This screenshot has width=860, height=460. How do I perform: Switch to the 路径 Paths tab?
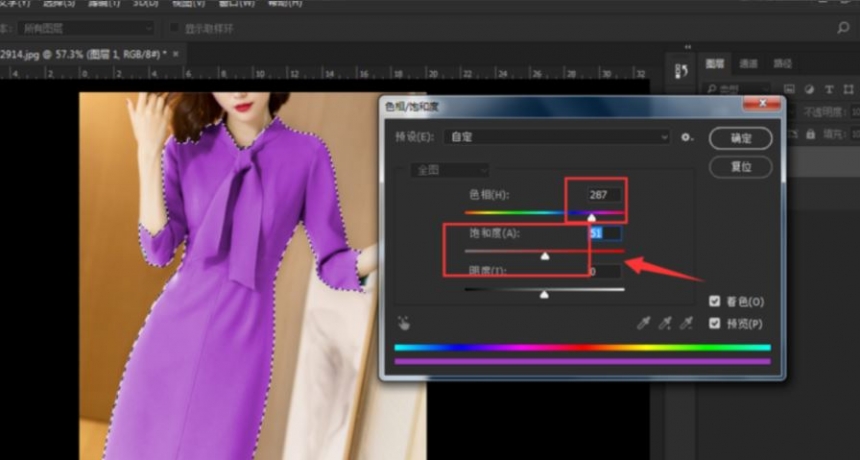tap(782, 64)
